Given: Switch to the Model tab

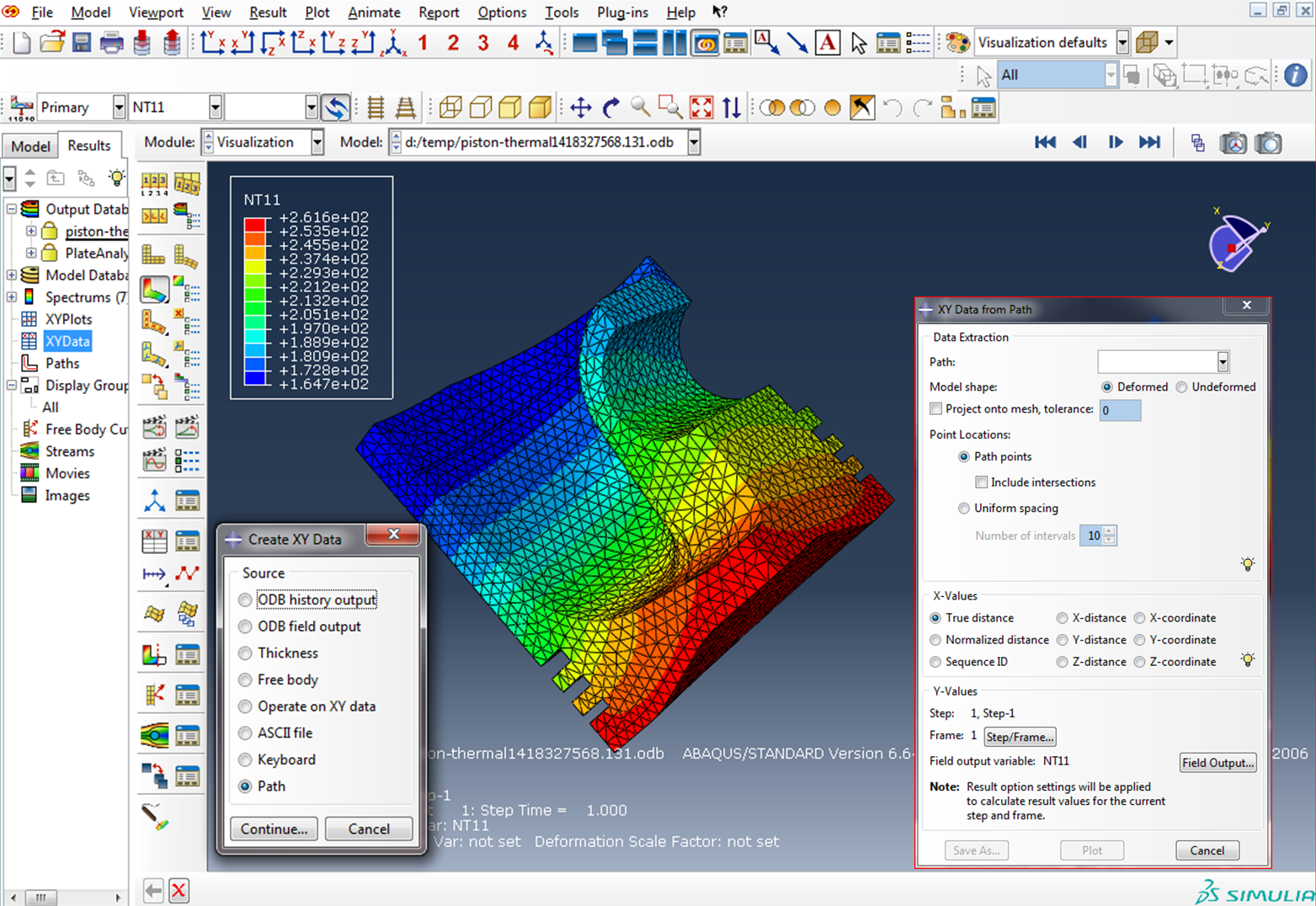Looking at the screenshot, I should pyautogui.click(x=30, y=147).
